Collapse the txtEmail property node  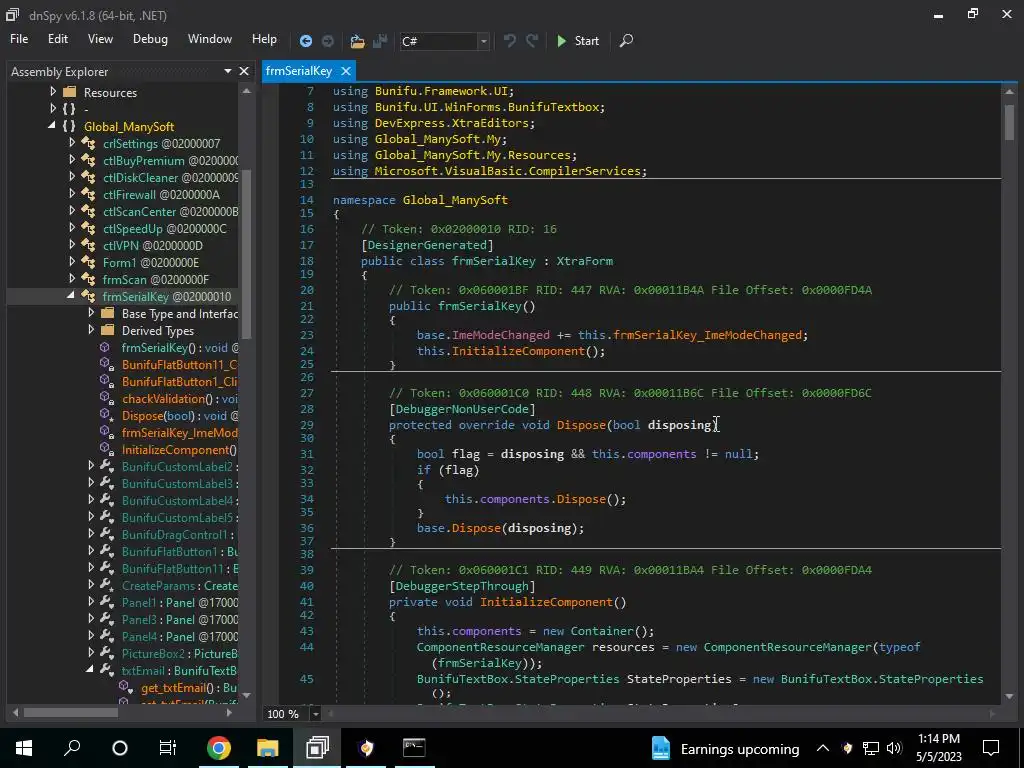tap(89, 669)
